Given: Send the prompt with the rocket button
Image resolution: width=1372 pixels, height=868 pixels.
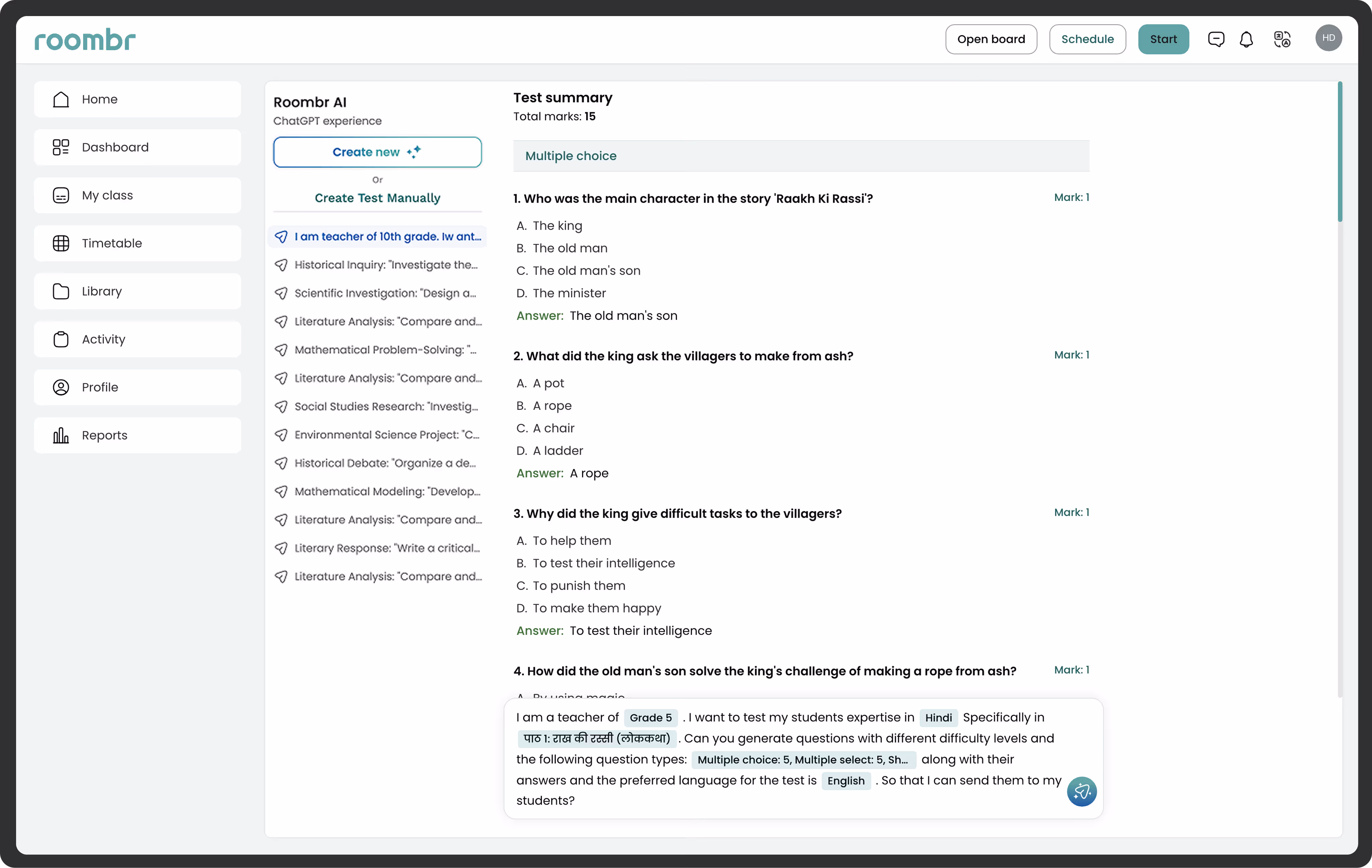Looking at the screenshot, I should [x=1081, y=791].
